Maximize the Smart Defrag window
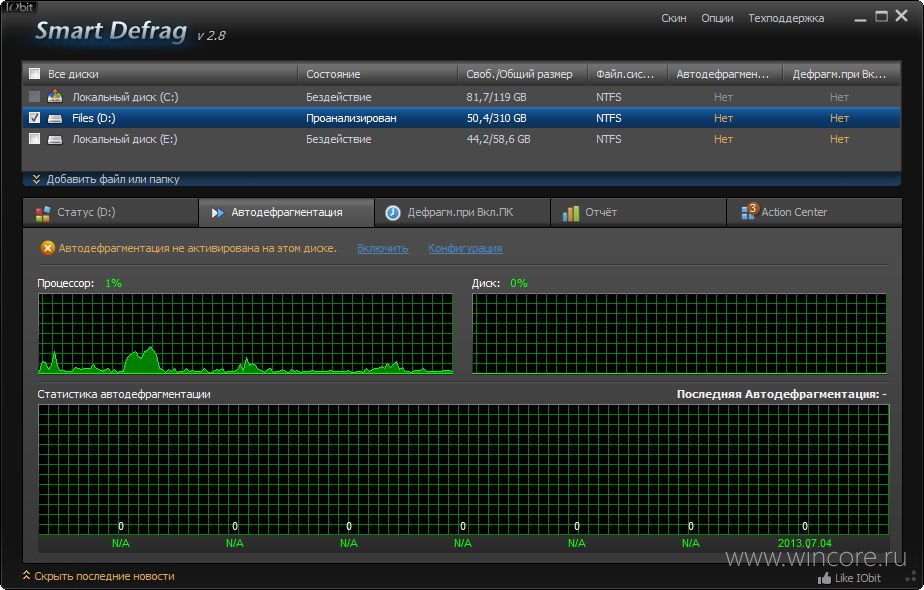 (x=881, y=17)
